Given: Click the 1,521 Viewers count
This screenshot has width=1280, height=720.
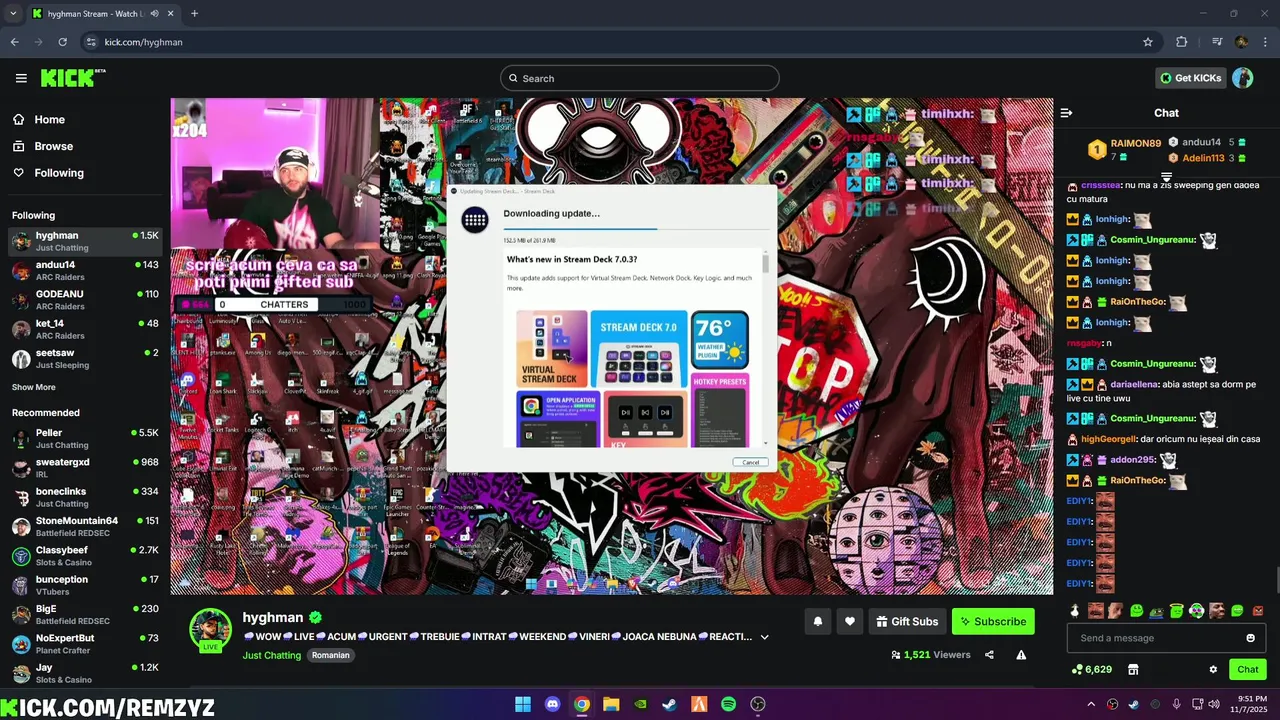Looking at the screenshot, I should coord(930,655).
